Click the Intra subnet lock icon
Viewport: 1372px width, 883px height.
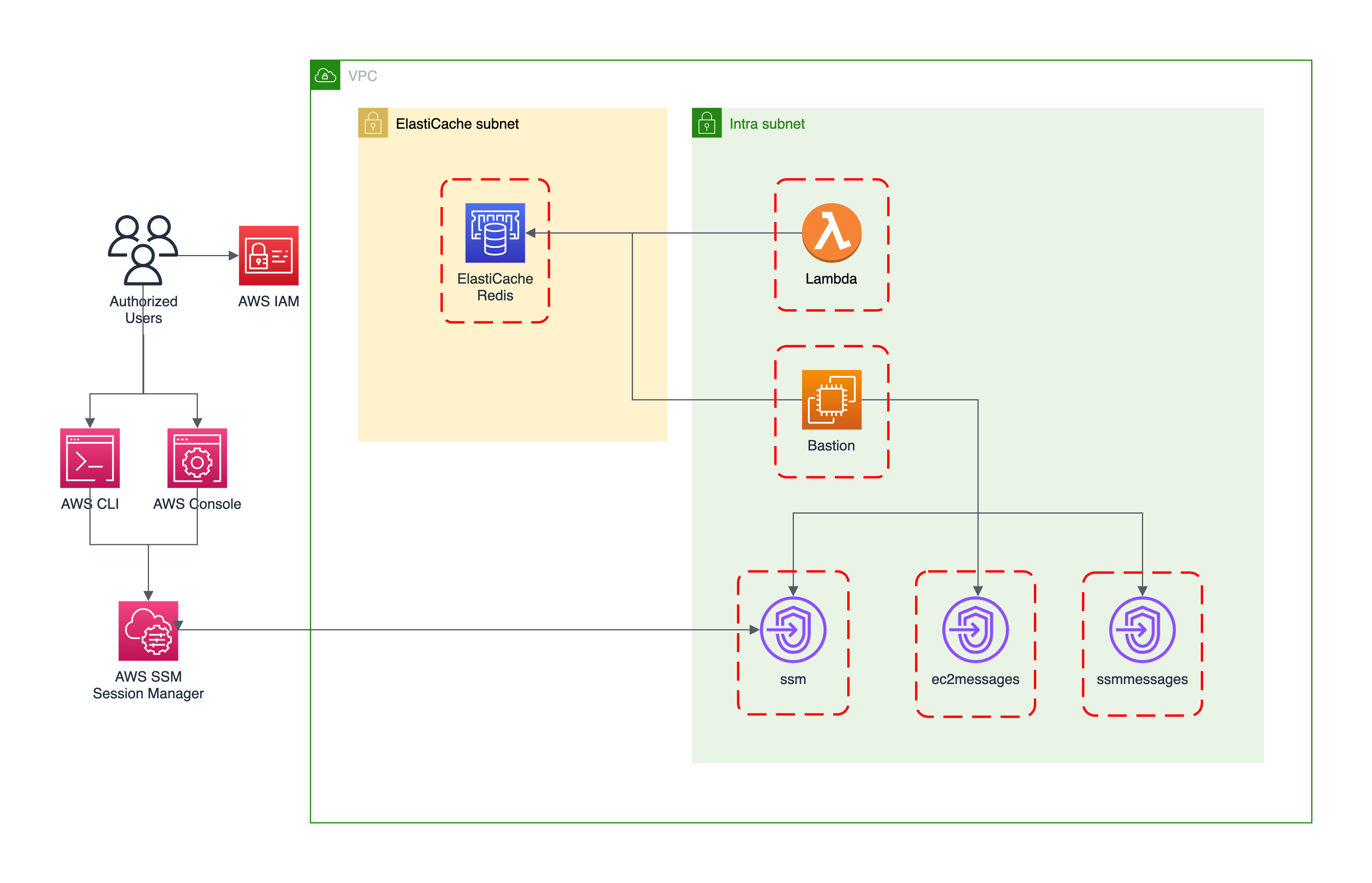[x=706, y=123]
